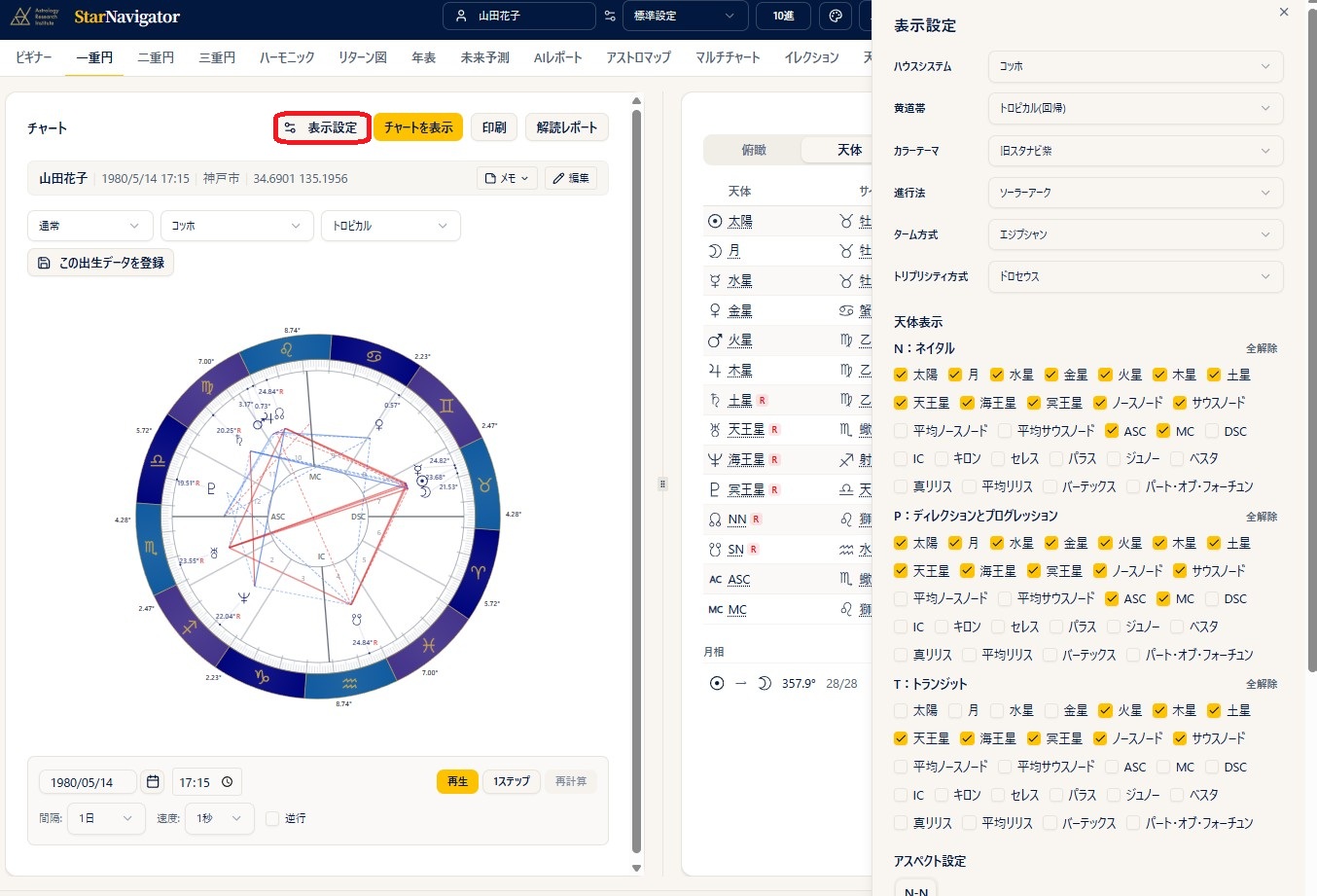Click the Mars glyph in the 火星 row
Screen dimensions: 1317x896
click(715, 340)
